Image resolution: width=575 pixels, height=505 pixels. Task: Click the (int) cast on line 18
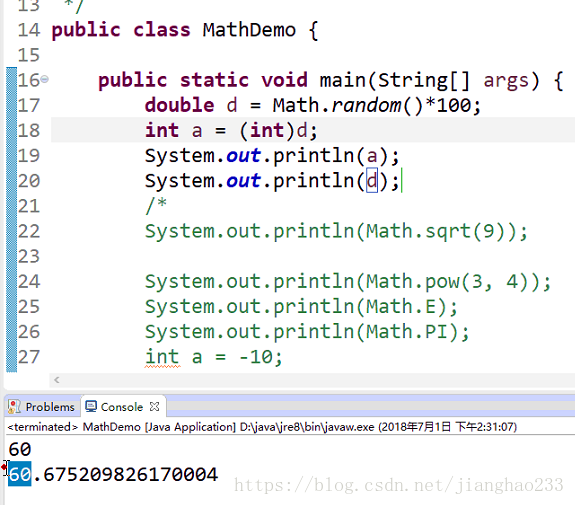click(267, 131)
